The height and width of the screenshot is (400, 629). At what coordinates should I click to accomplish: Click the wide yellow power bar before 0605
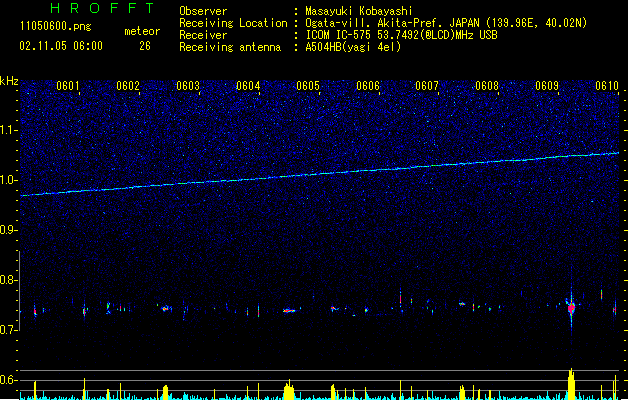(289, 390)
